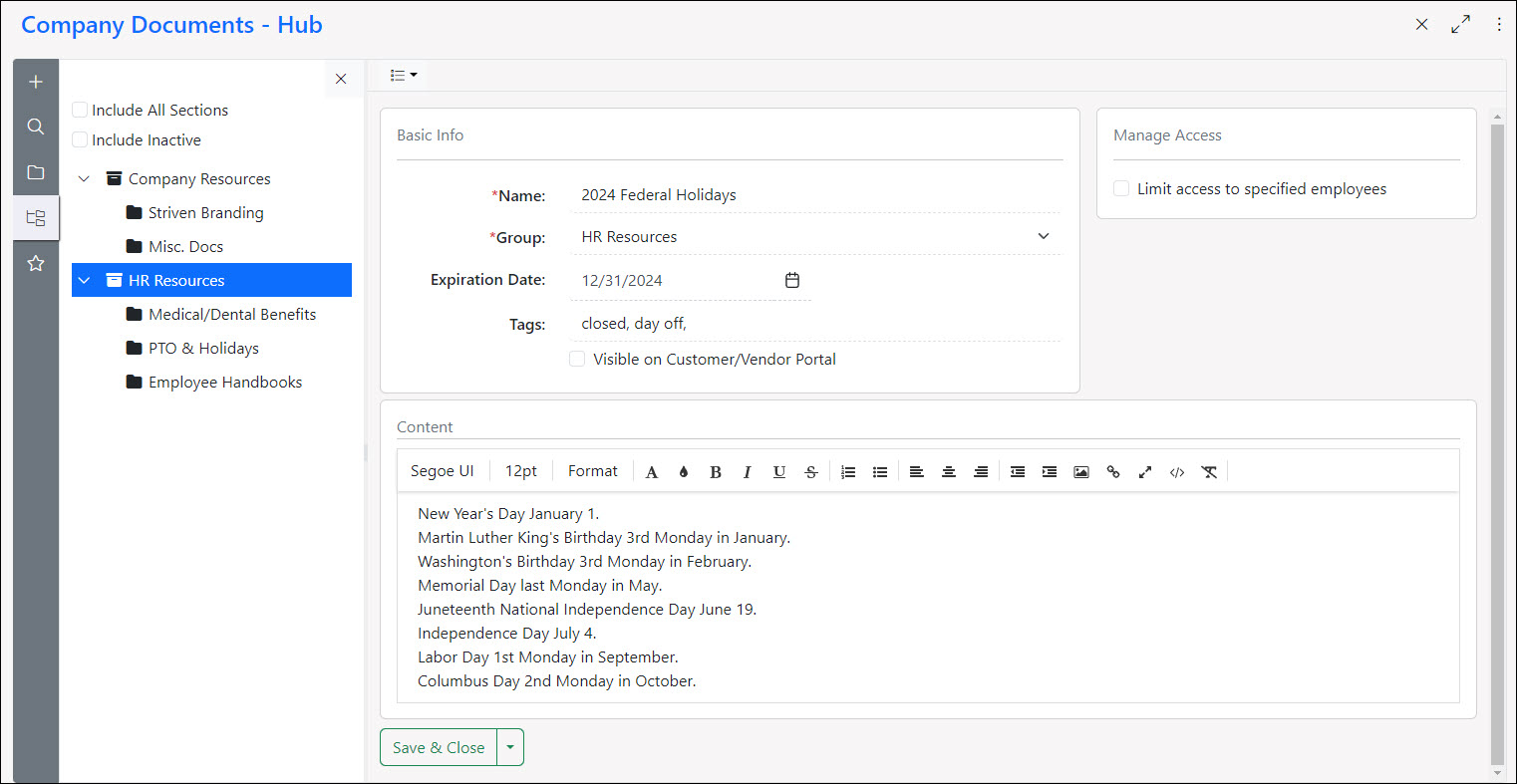This screenshot has height=784, width=1517.
Task: Toggle bold formatting
Action: point(716,472)
